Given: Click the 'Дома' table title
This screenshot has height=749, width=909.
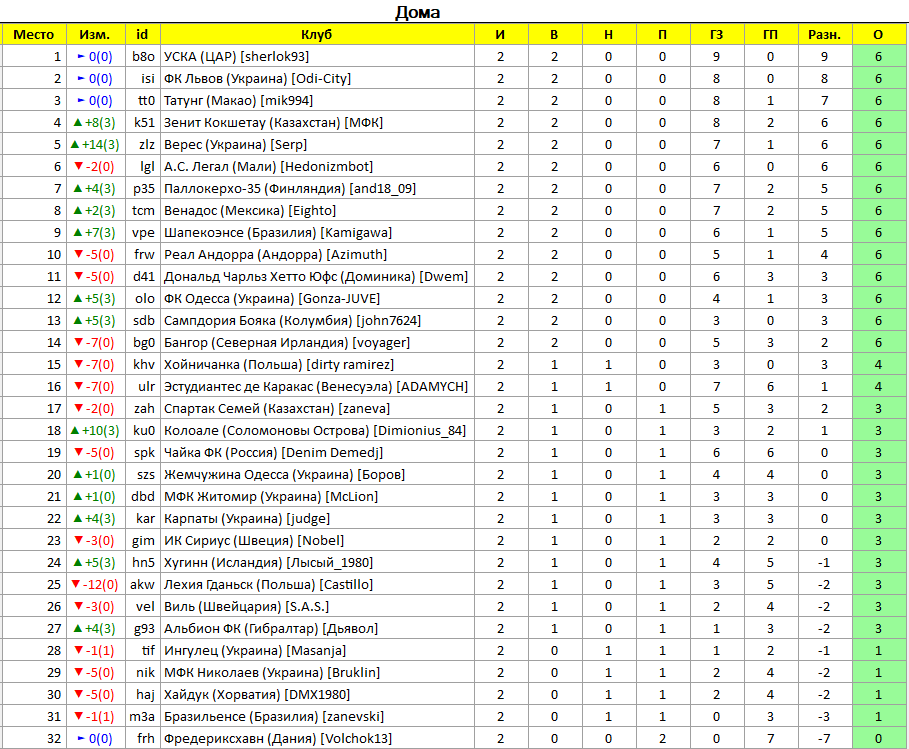Looking at the screenshot, I should [x=417, y=12].
